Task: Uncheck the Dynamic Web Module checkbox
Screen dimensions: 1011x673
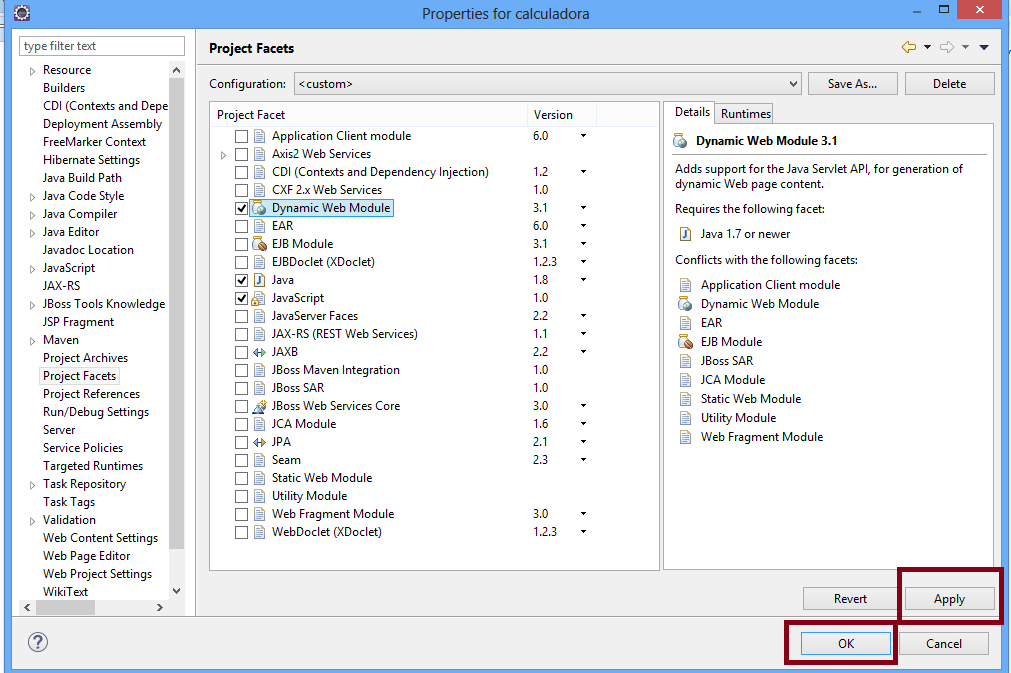Action: click(x=241, y=208)
